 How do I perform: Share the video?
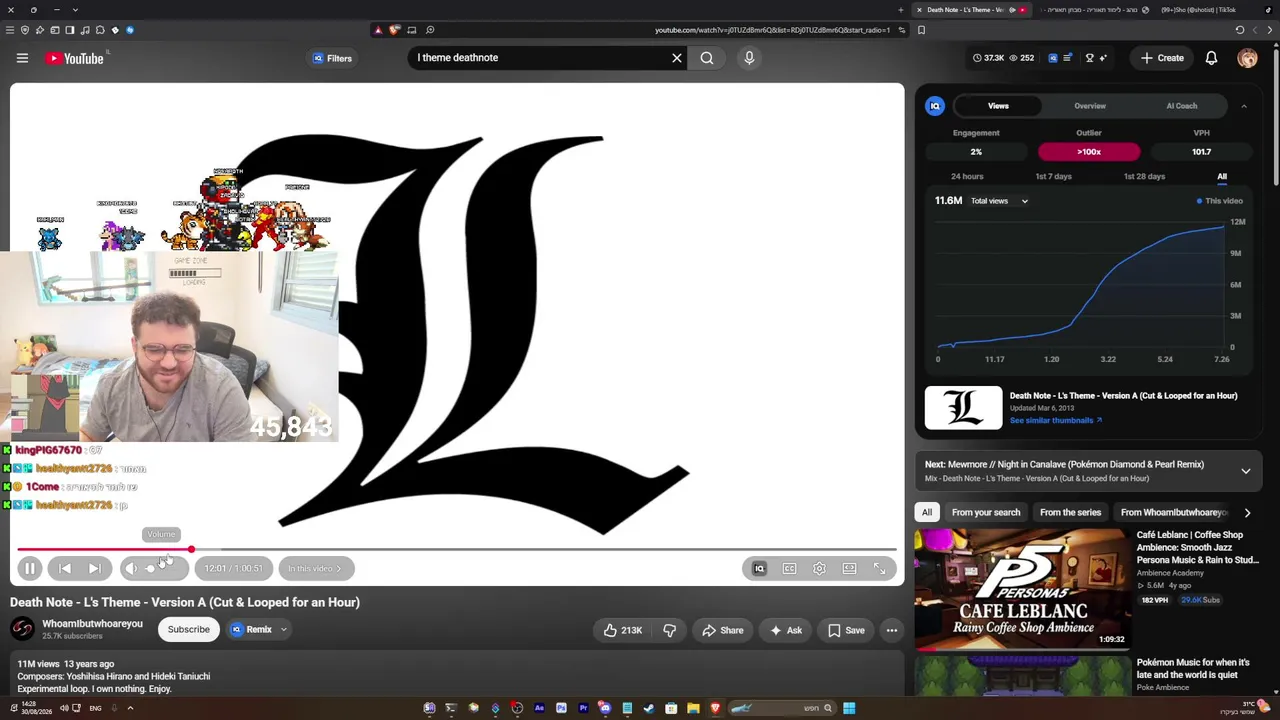click(x=722, y=630)
